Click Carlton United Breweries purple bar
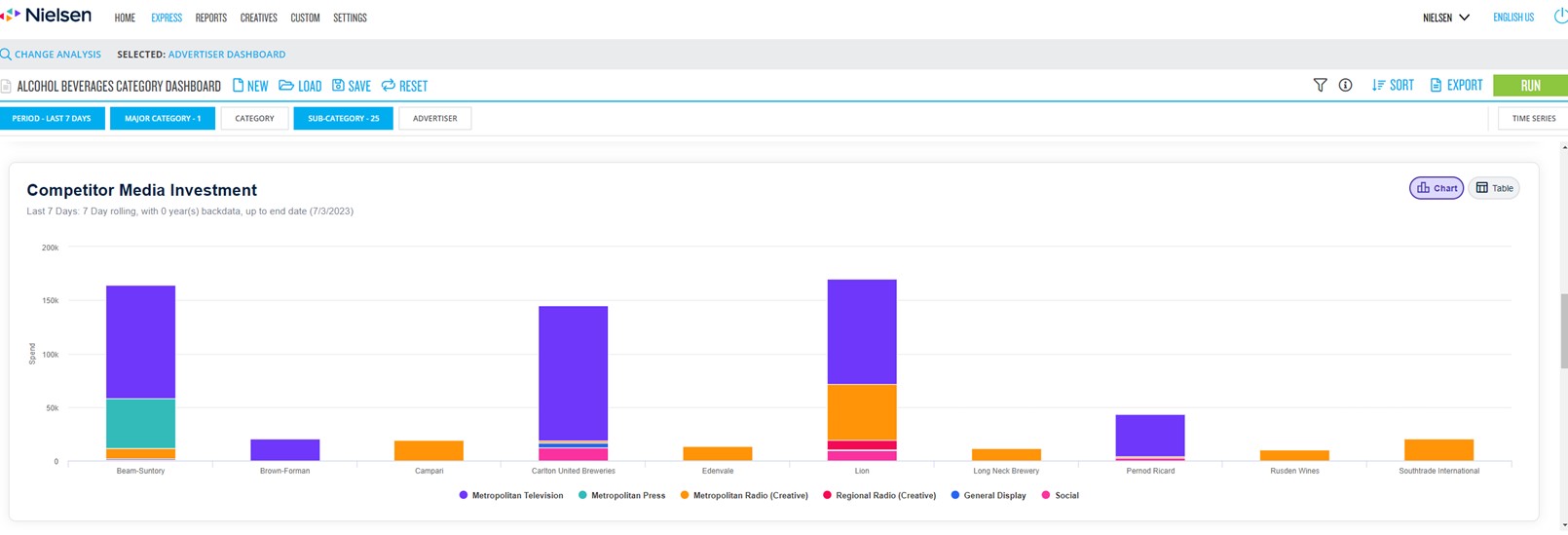Screen dimensions: 1568x535 click(x=573, y=373)
